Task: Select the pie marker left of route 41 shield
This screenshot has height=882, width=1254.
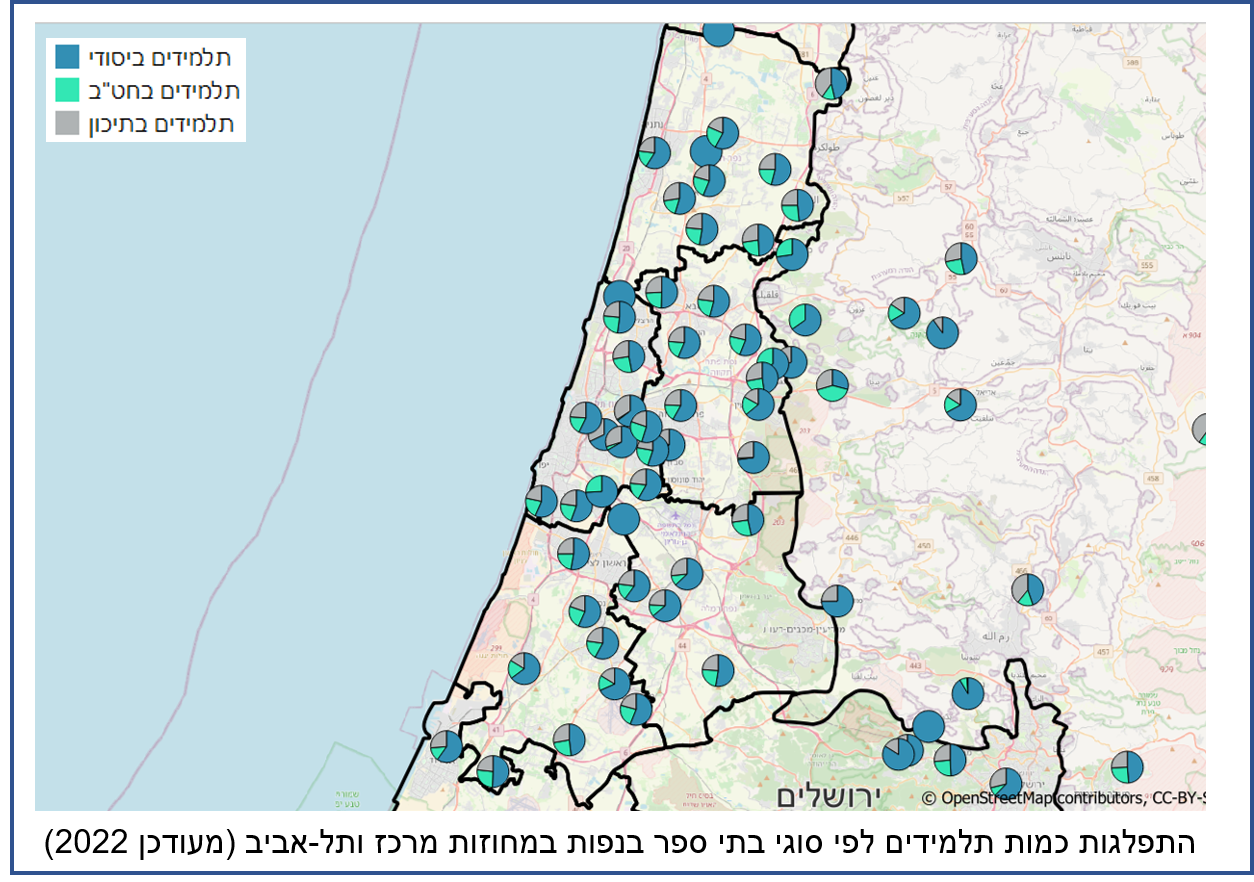Action: [446, 746]
